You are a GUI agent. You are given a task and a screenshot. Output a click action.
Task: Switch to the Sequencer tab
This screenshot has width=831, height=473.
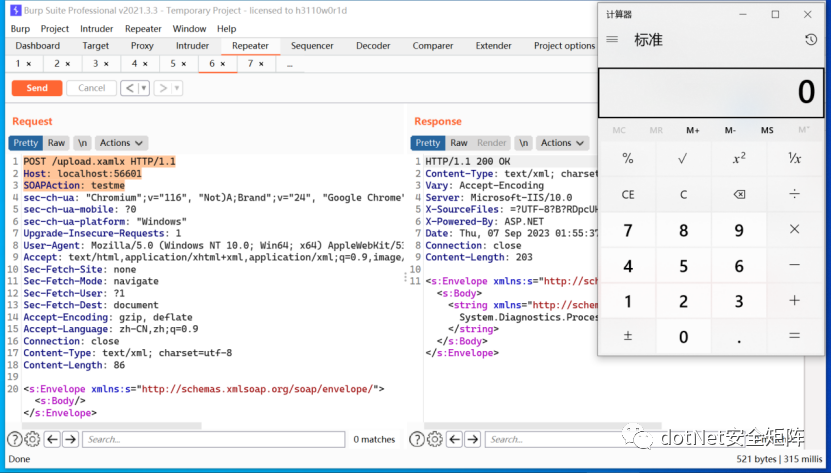(312, 46)
